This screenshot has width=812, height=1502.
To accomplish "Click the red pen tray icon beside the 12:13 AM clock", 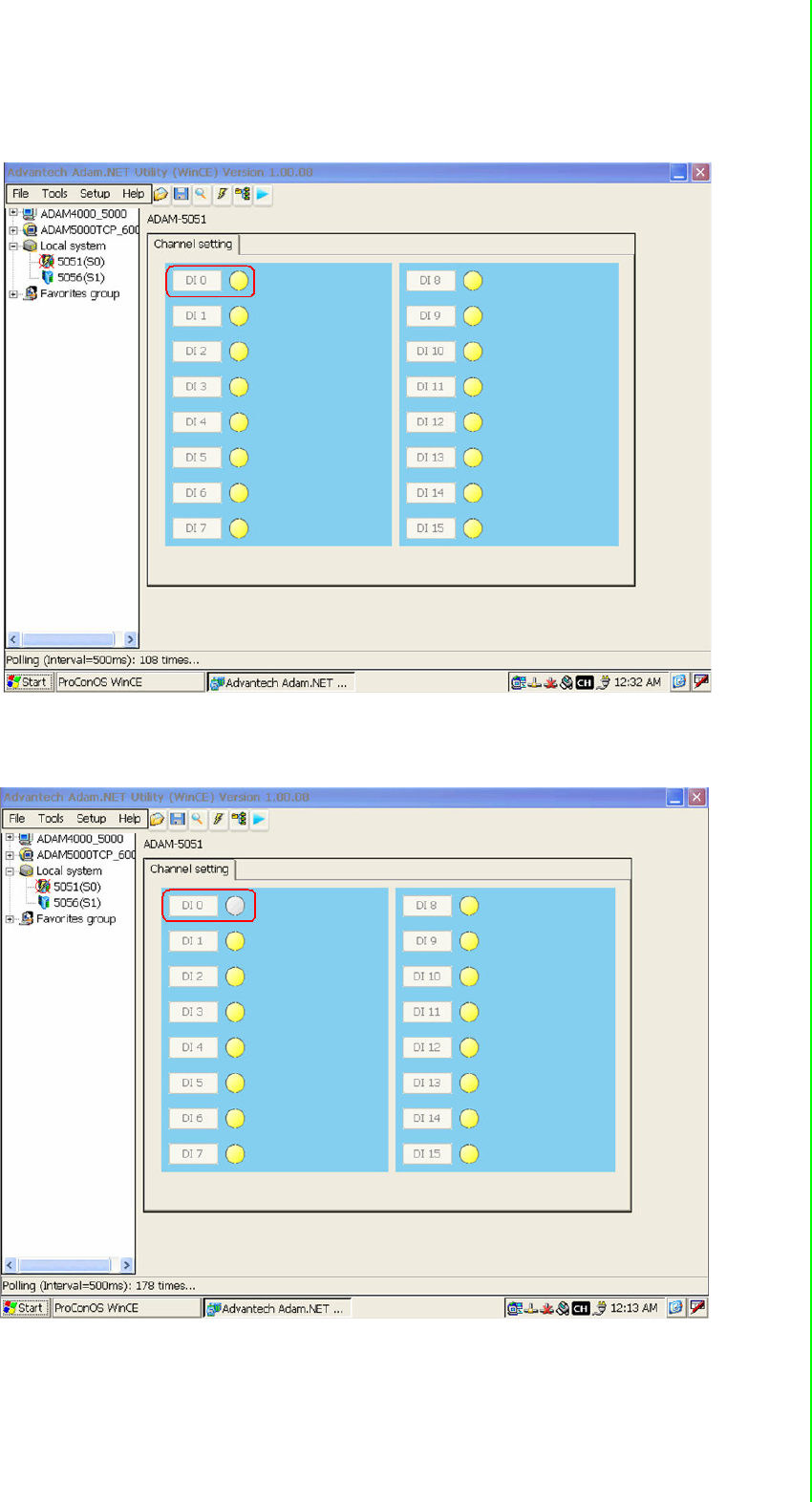I will coord(698,1308).
